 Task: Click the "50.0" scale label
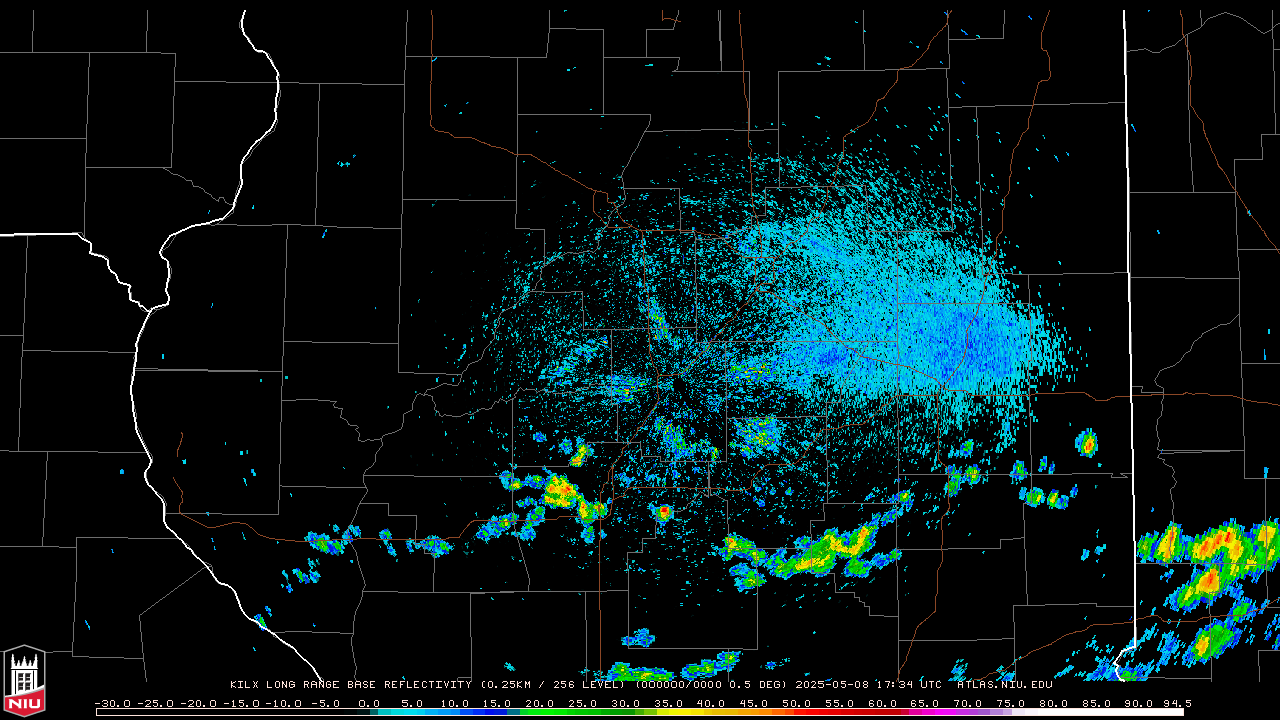pyautogui.click(x=797, y=704)
